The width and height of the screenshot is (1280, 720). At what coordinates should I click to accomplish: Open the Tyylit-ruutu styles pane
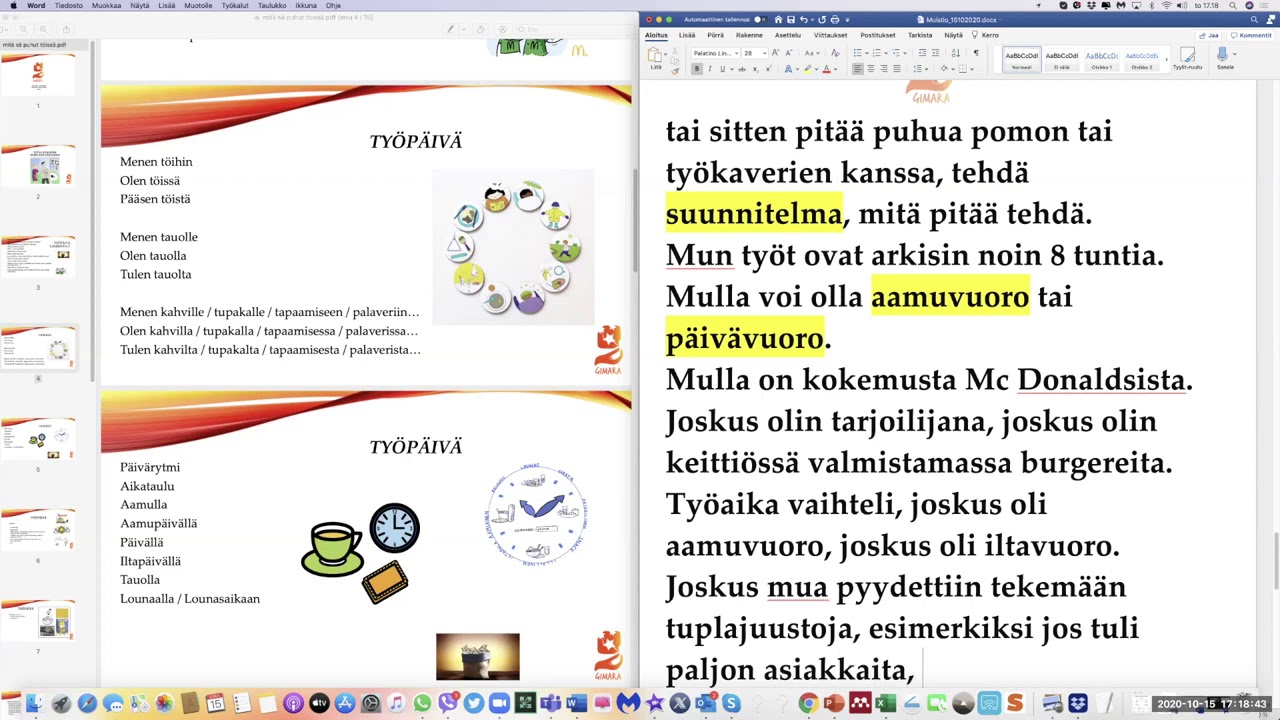pyautogui.click(x=1188, y=59)
